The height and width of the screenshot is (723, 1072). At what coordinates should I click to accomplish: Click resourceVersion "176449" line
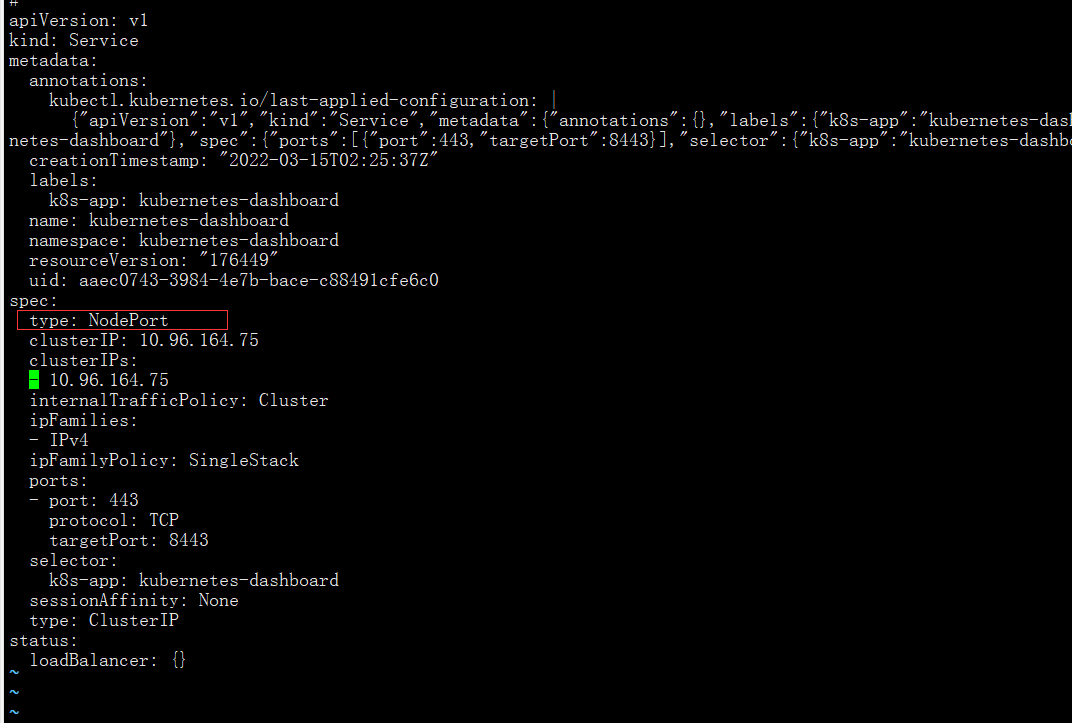coord(154,260)
